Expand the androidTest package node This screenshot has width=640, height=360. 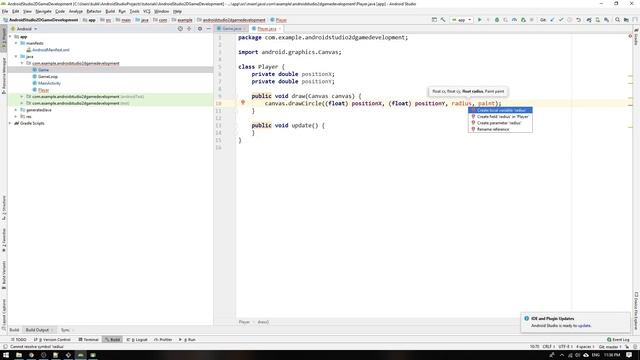click(22, 96)
